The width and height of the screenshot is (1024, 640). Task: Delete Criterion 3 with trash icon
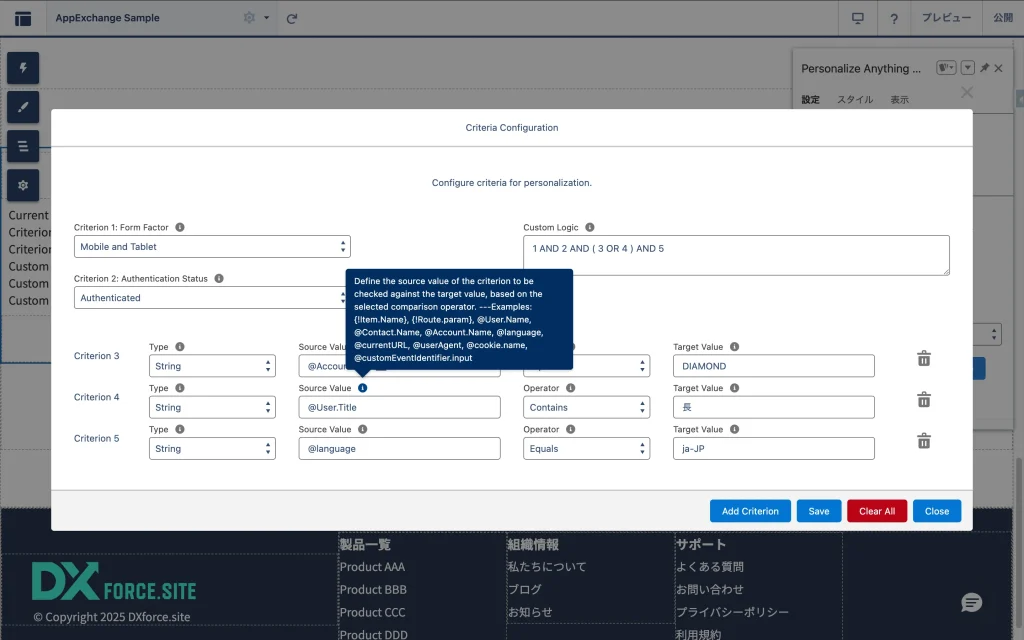[924, 358]
